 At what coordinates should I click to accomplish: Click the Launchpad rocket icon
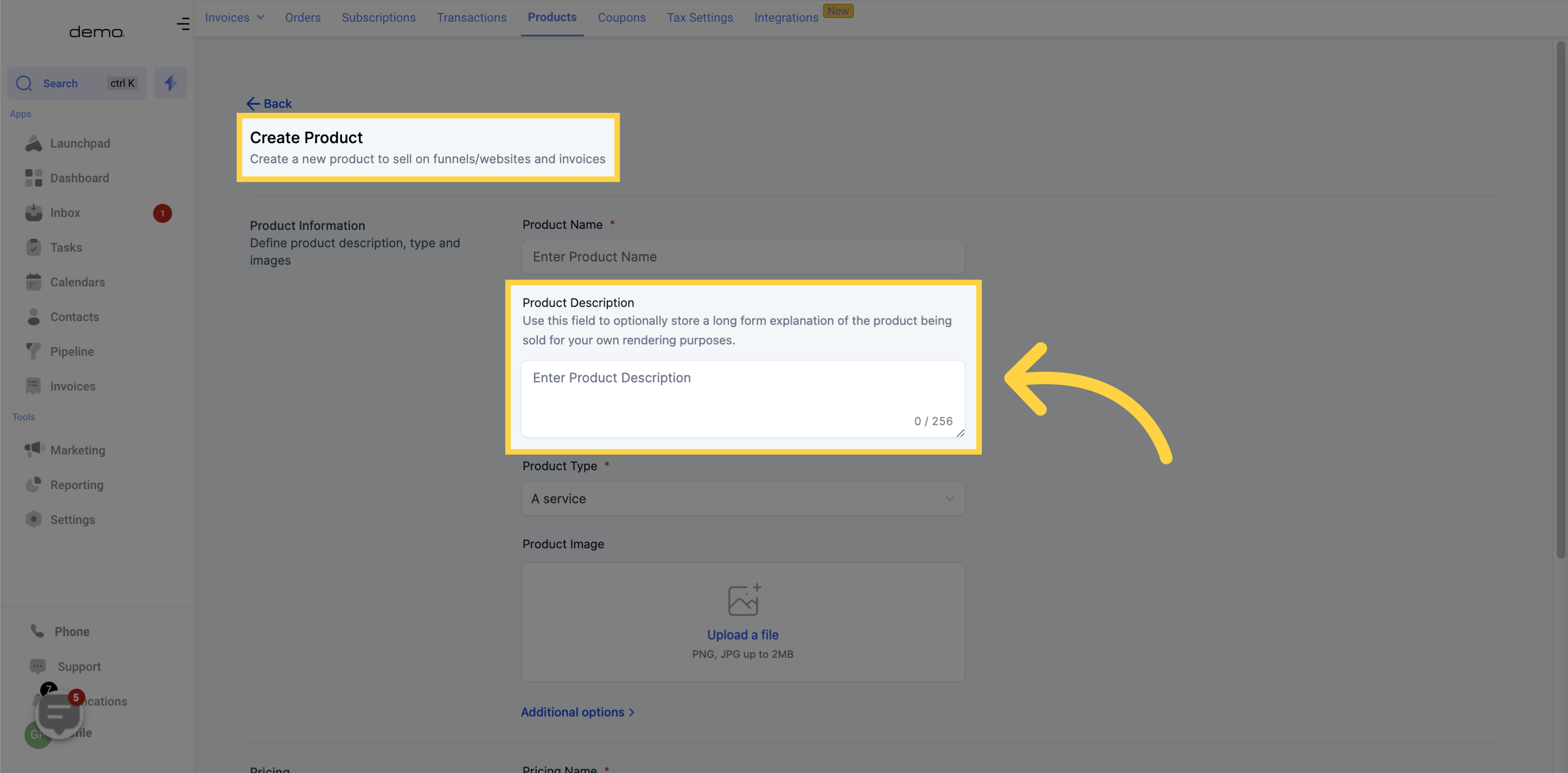[34, 144]
